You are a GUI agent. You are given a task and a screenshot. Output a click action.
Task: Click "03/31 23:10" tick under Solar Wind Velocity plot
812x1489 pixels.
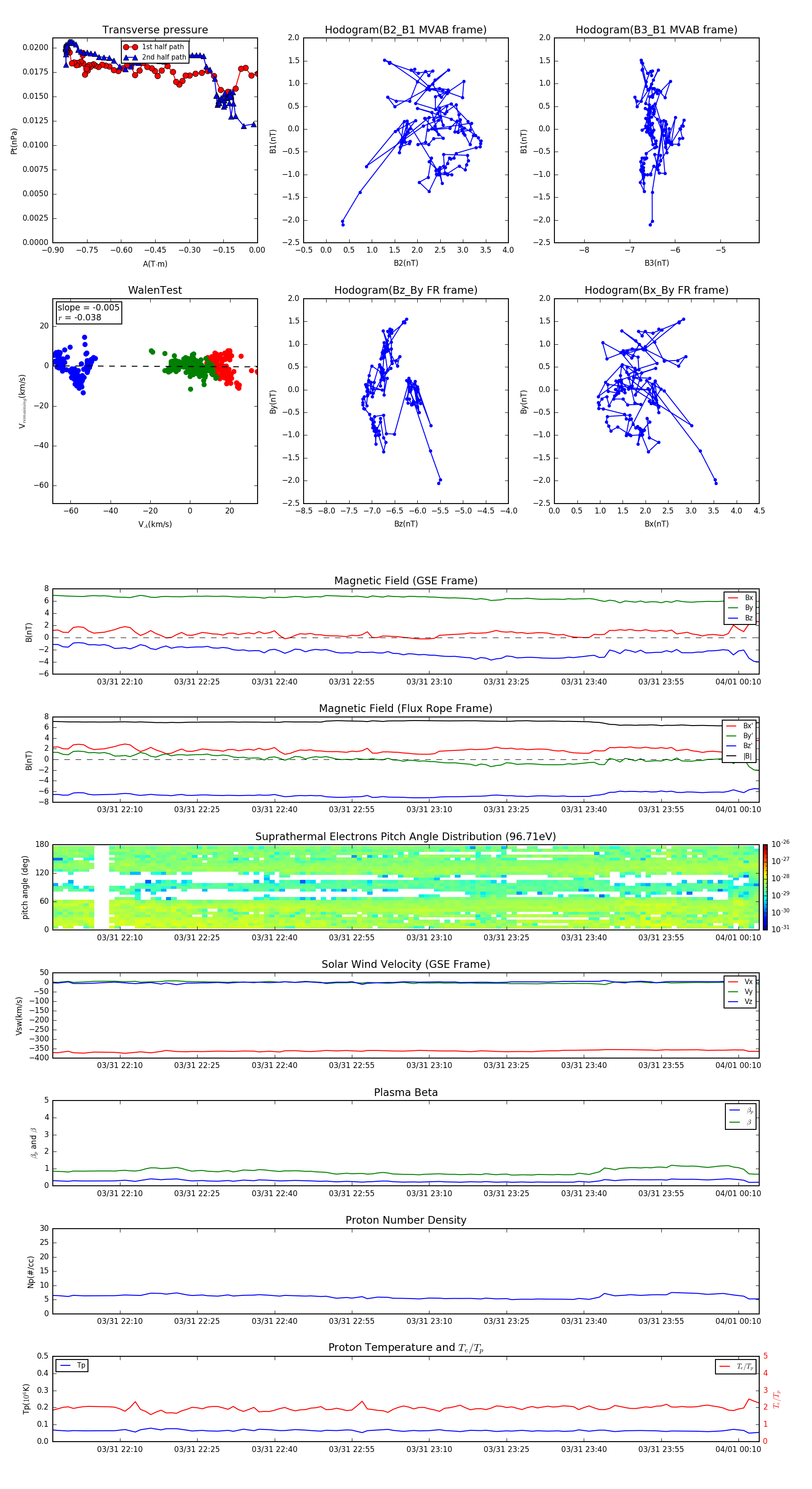429,1065
